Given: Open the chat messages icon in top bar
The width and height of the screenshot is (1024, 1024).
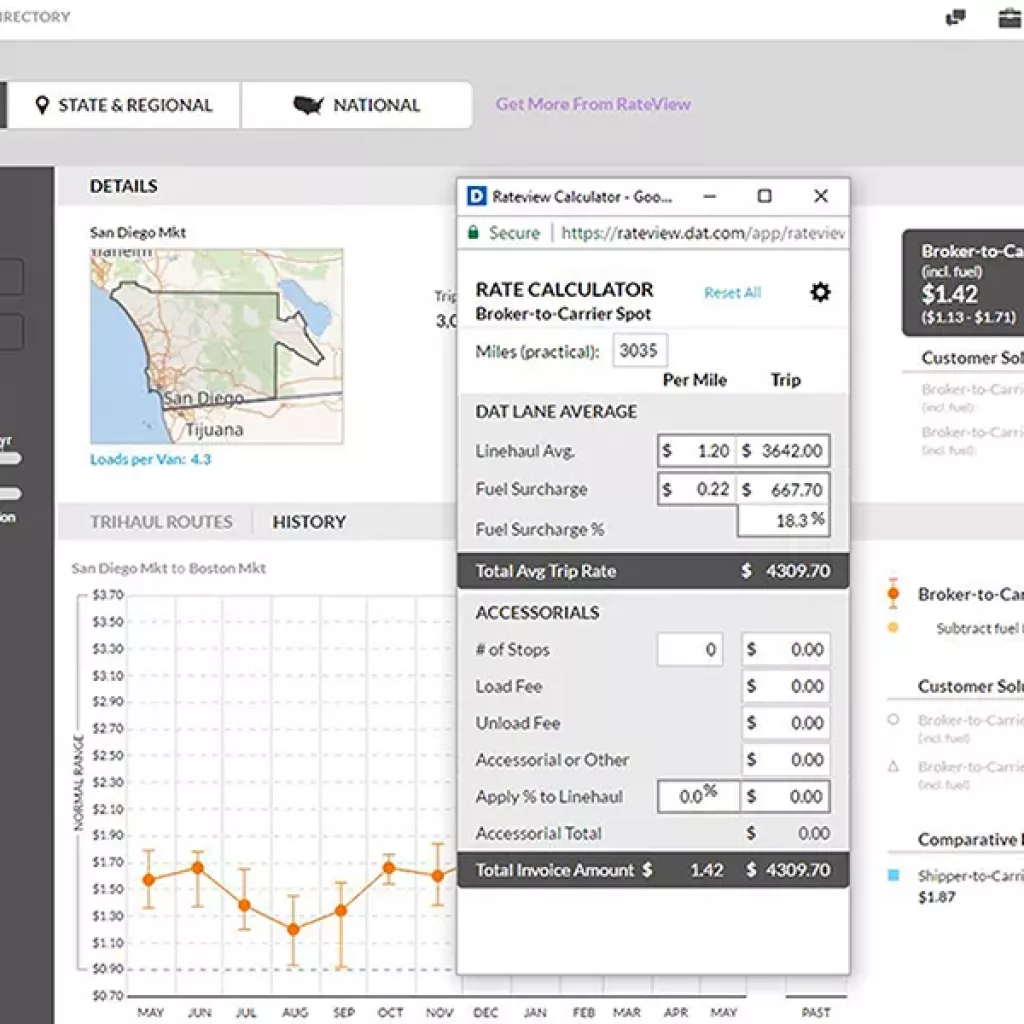Looking at the screenshot, I should pos(955,18).
